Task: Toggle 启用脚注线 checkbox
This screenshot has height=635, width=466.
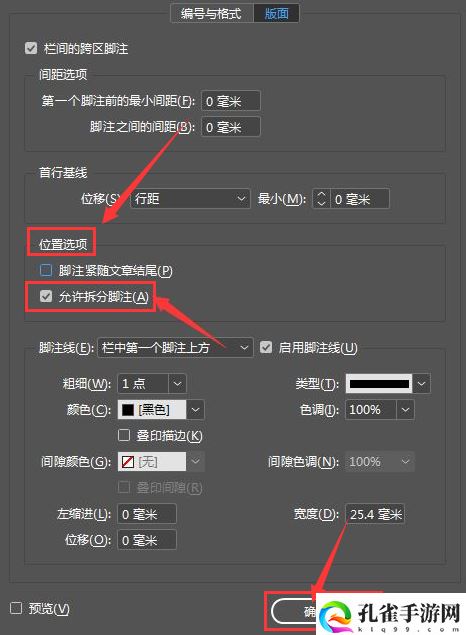Action: click(266, 347)
